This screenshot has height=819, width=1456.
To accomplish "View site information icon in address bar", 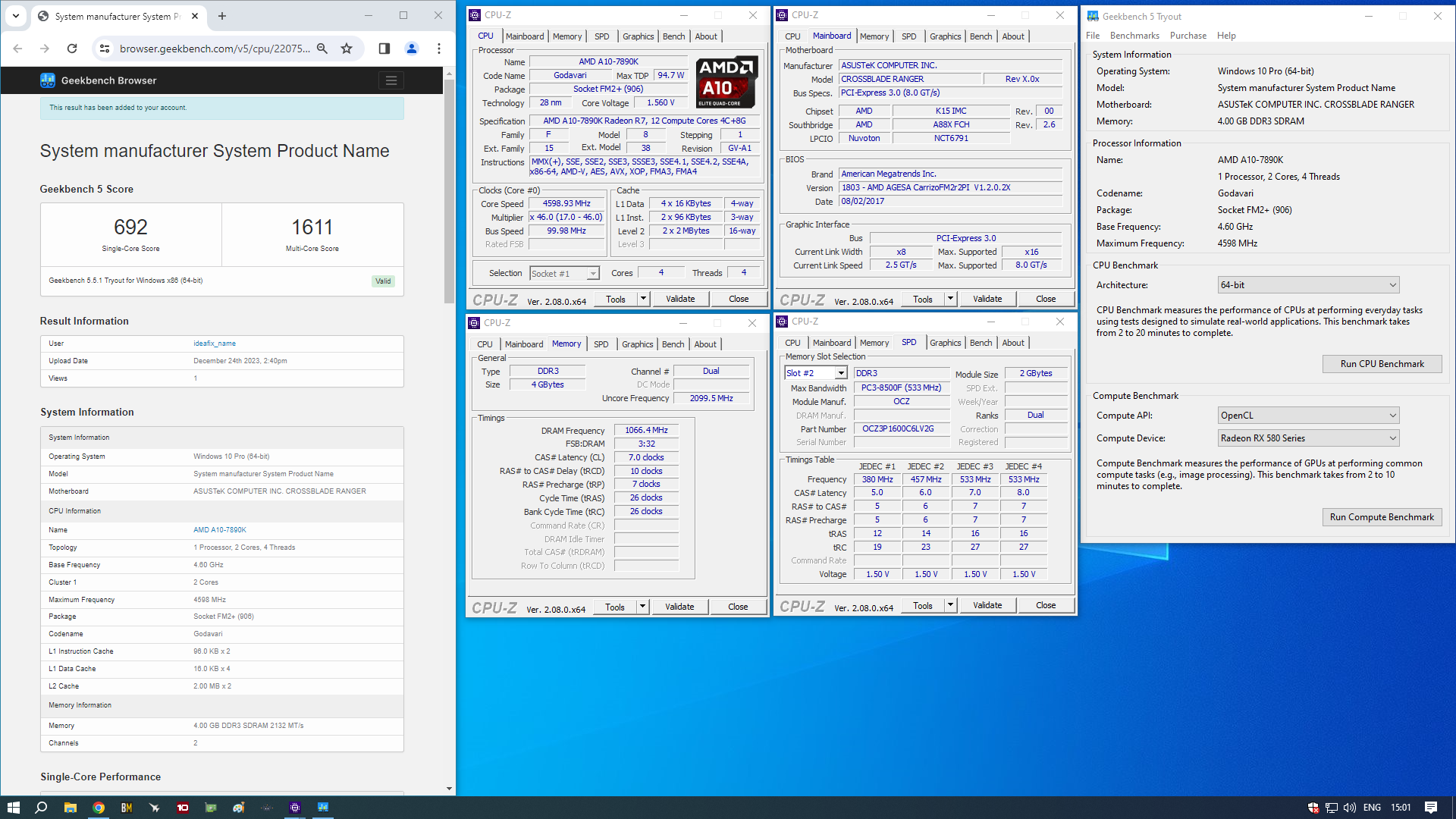I will (x=105, y=49).
